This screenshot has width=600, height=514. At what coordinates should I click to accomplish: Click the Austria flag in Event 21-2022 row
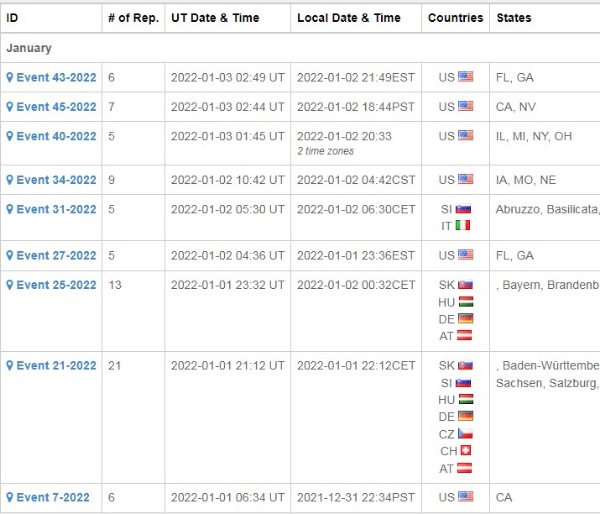coord(465,468)
